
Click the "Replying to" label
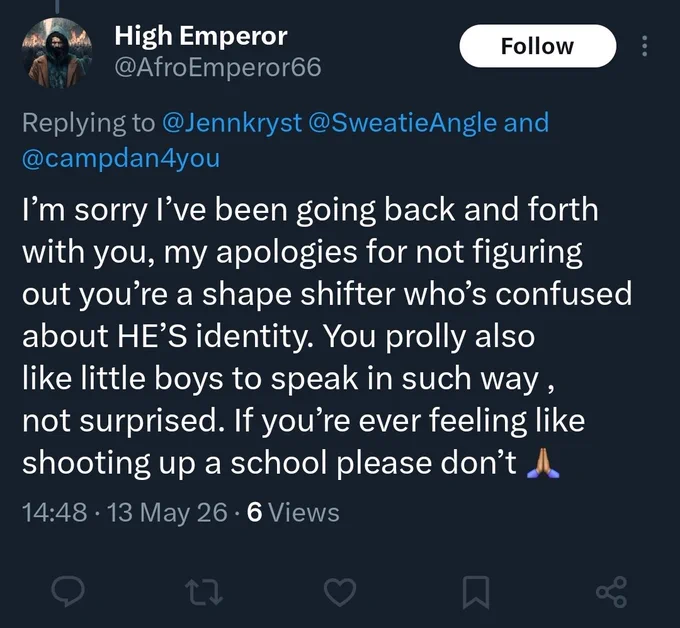[88, 123]
